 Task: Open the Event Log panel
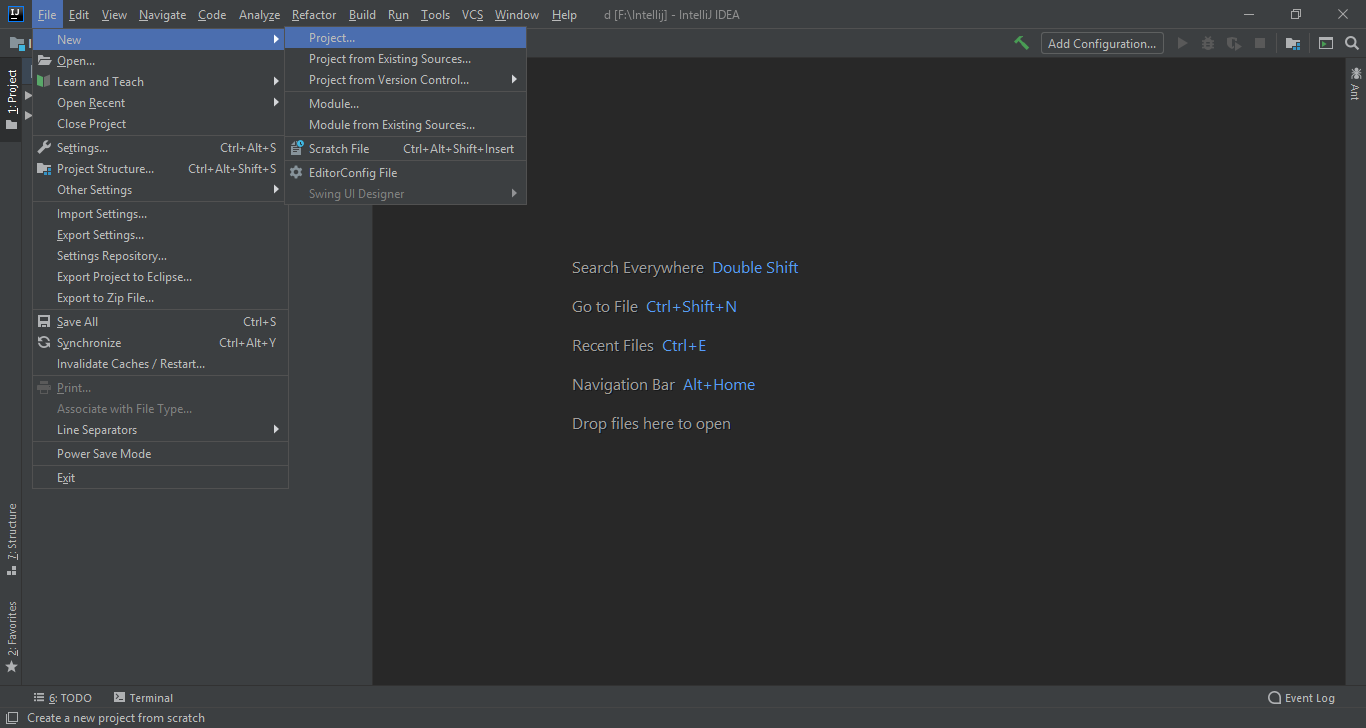1301,698
